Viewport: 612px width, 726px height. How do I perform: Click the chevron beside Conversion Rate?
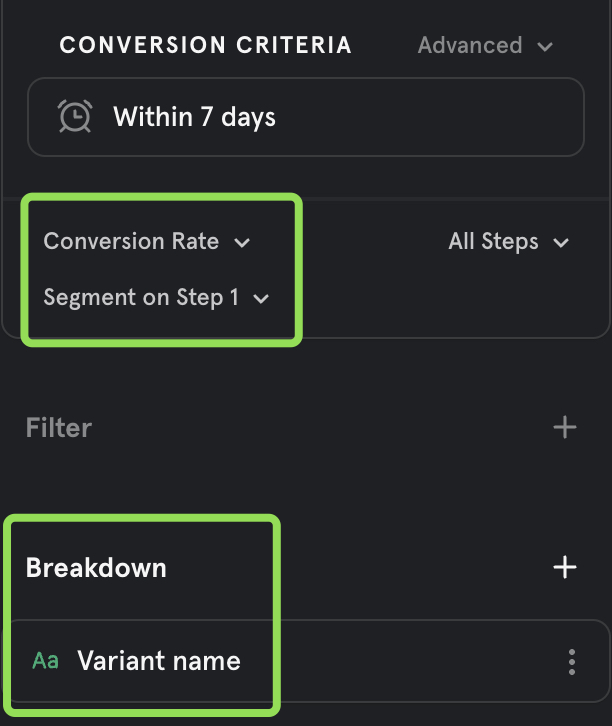click(x=241, y=242)
